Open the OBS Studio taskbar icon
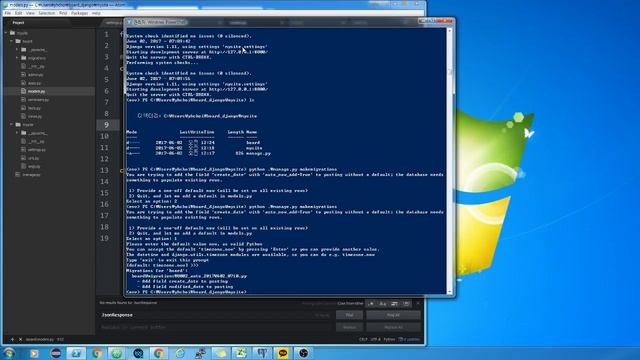This screenshot has height=360, width=640. [x=303, y=353]
